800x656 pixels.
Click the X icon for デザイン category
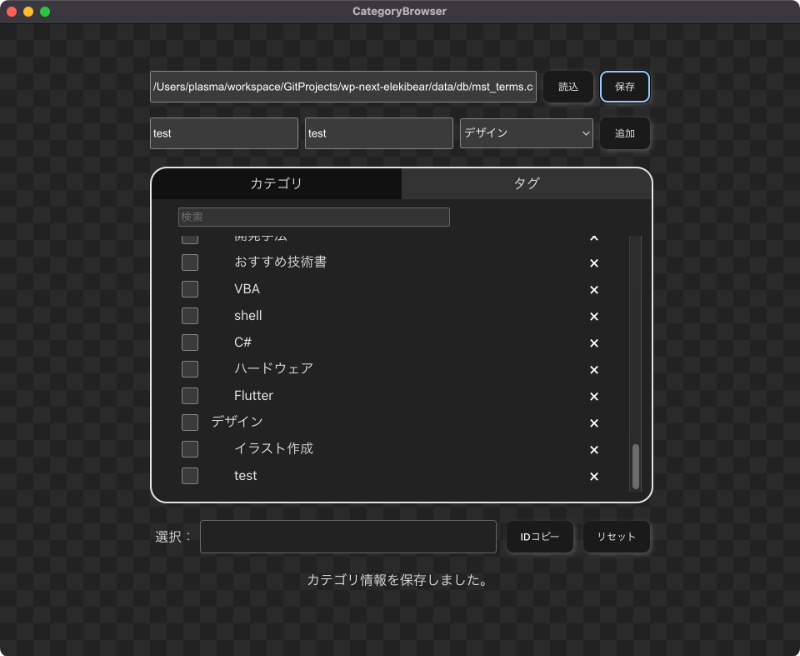tap(593, 423)
